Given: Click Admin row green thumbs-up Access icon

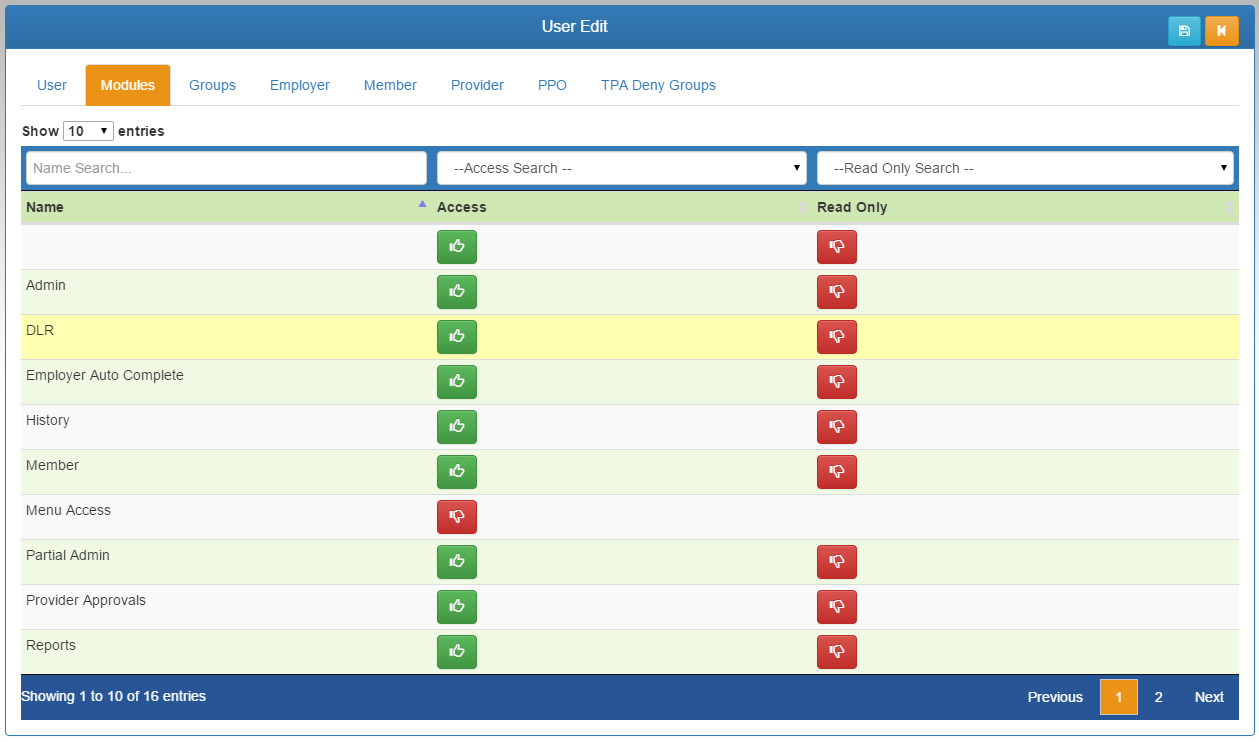Looking at the screenshot, I should tap(457, 292).
